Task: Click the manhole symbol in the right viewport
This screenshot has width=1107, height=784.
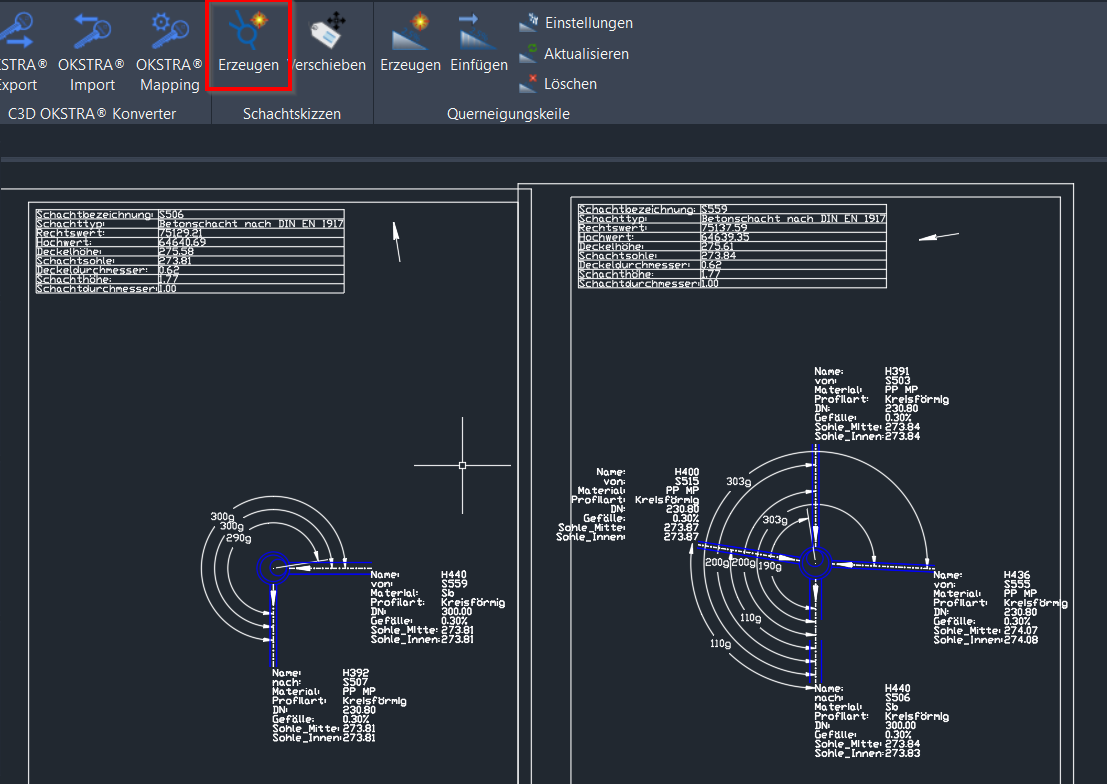Action: [816, 563]
